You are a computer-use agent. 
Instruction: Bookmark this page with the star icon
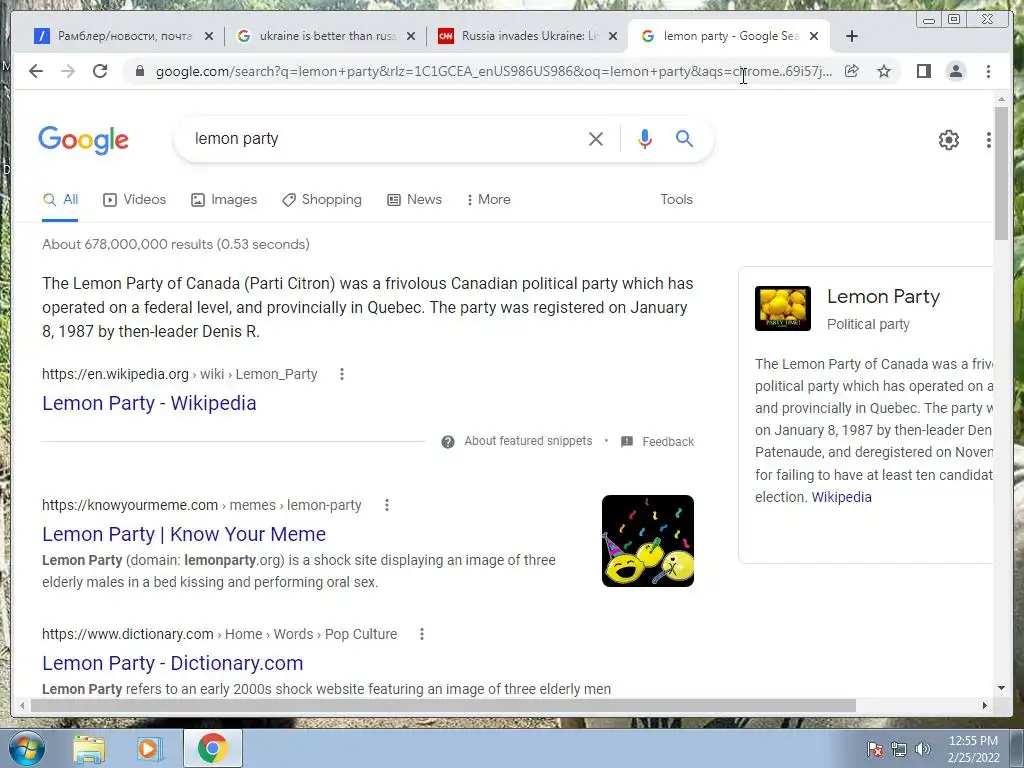884,71
